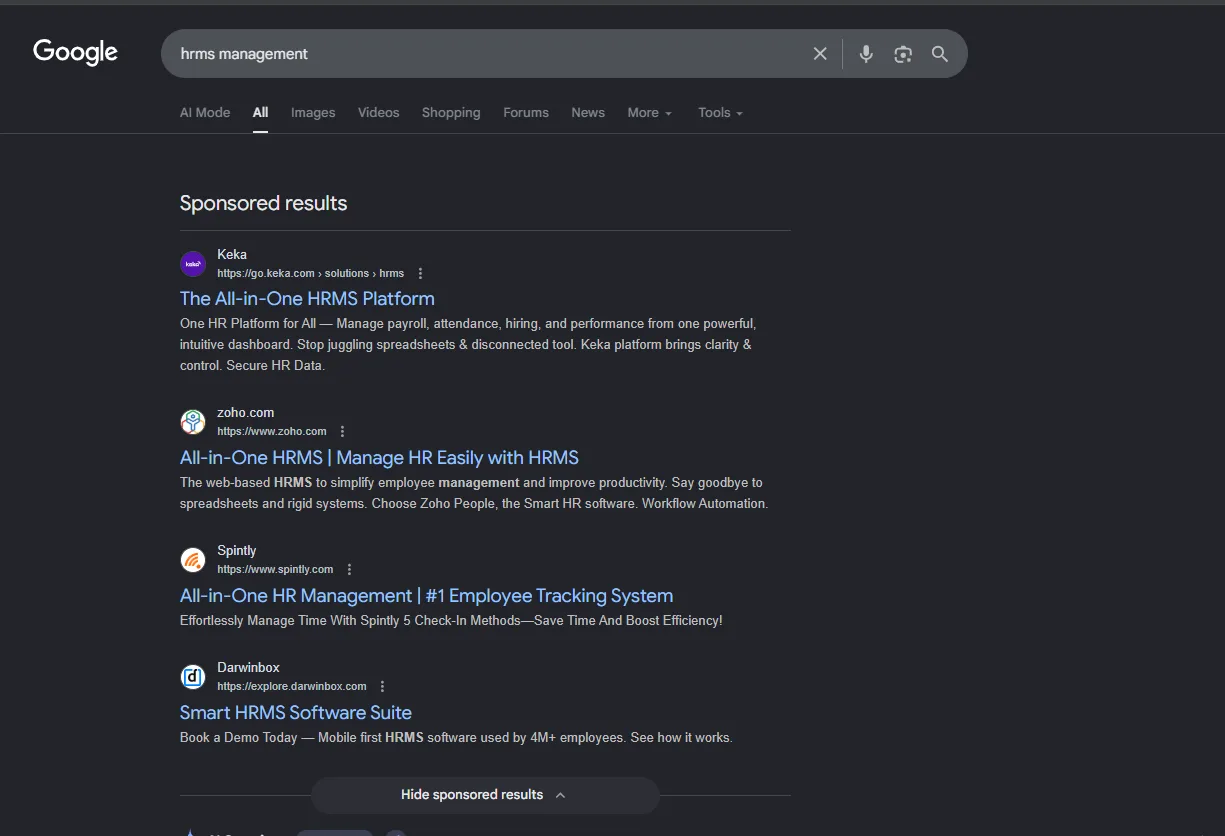Select the All tab
This screenshot has height=836, width=1225.
260,113
